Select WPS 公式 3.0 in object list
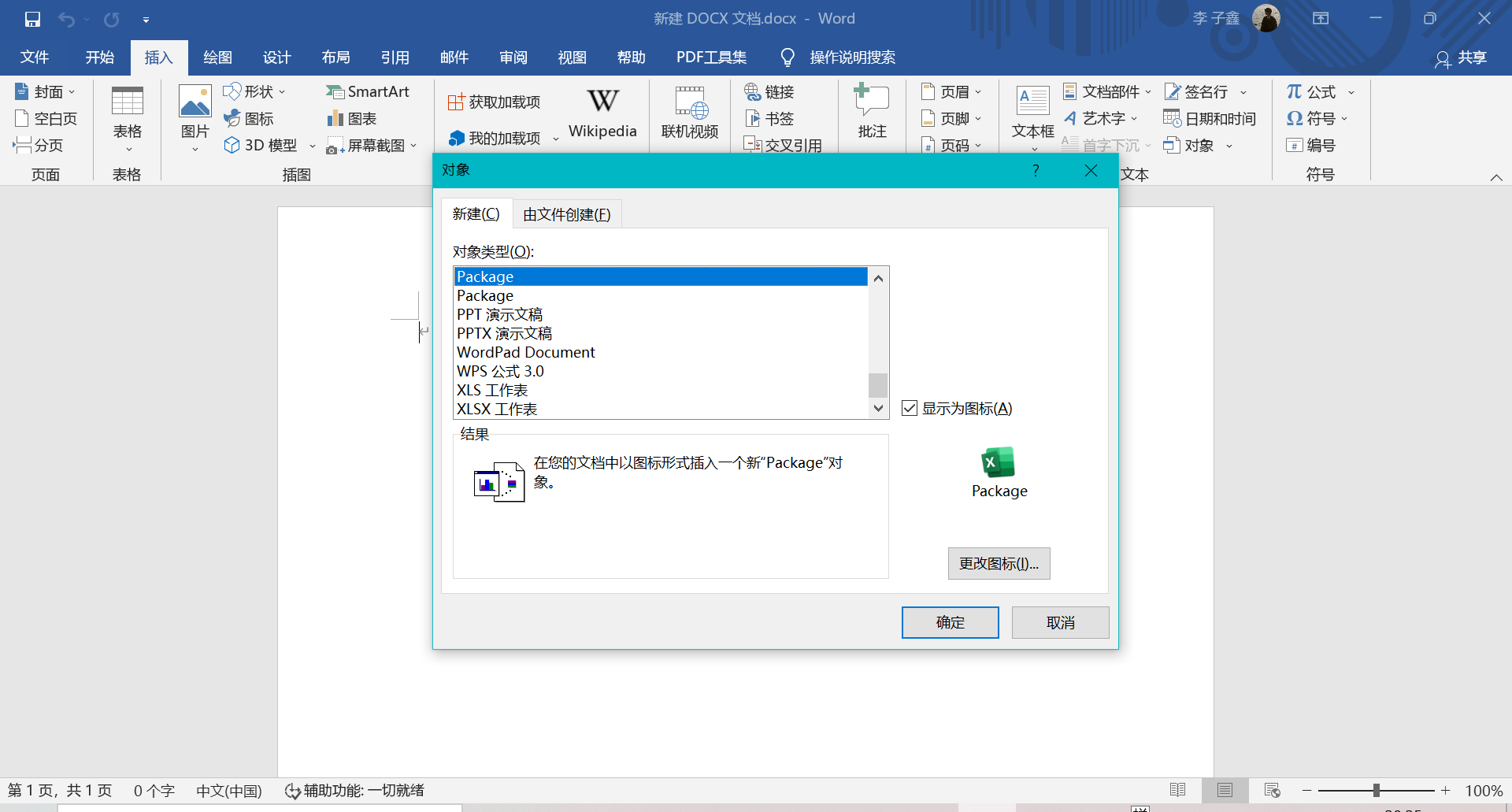The image size is (1512, 812). [x=661, y=371]
